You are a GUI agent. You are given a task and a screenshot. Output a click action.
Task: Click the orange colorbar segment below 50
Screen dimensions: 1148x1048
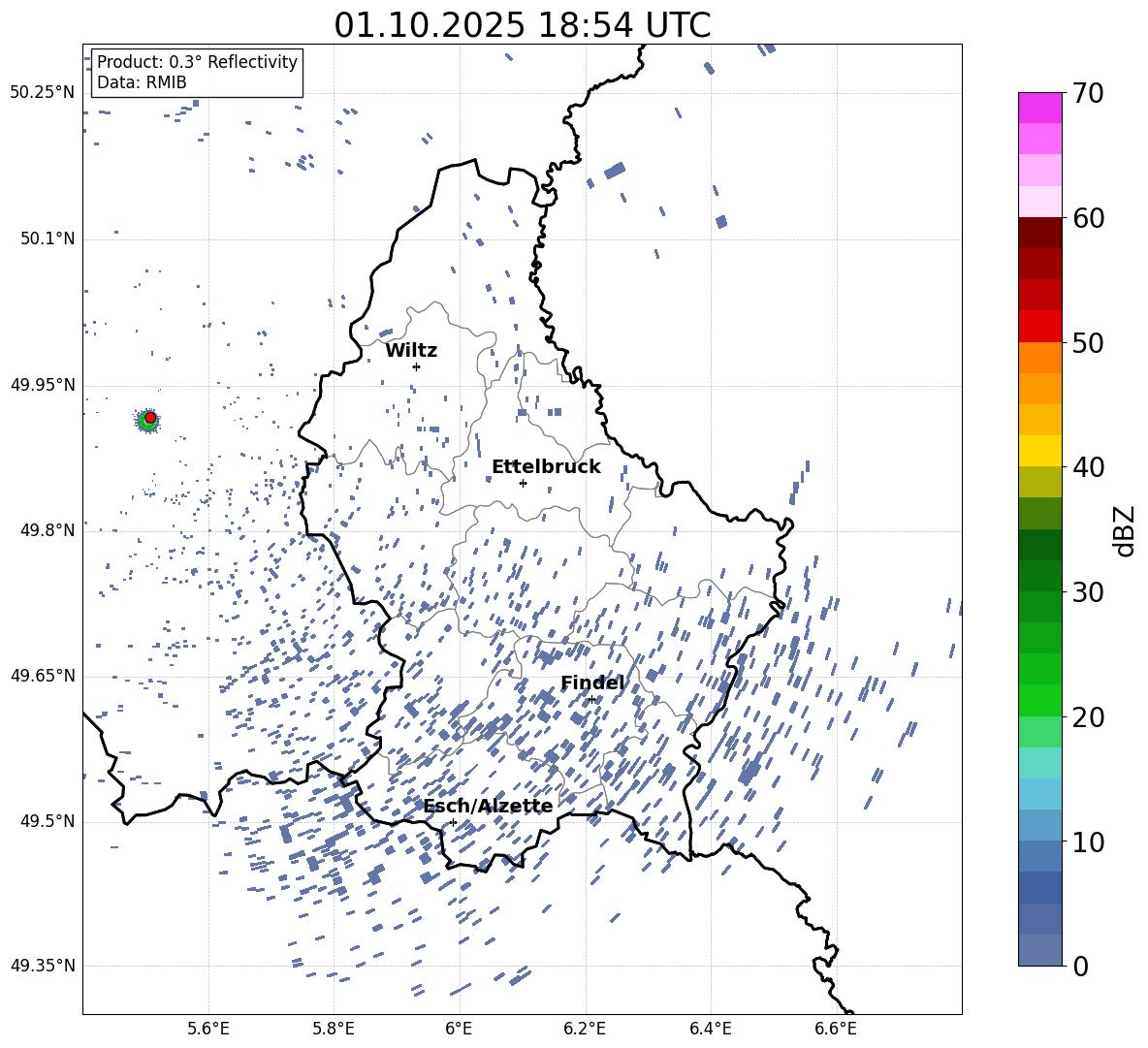pyautogui.click(x=1039, y=358)
